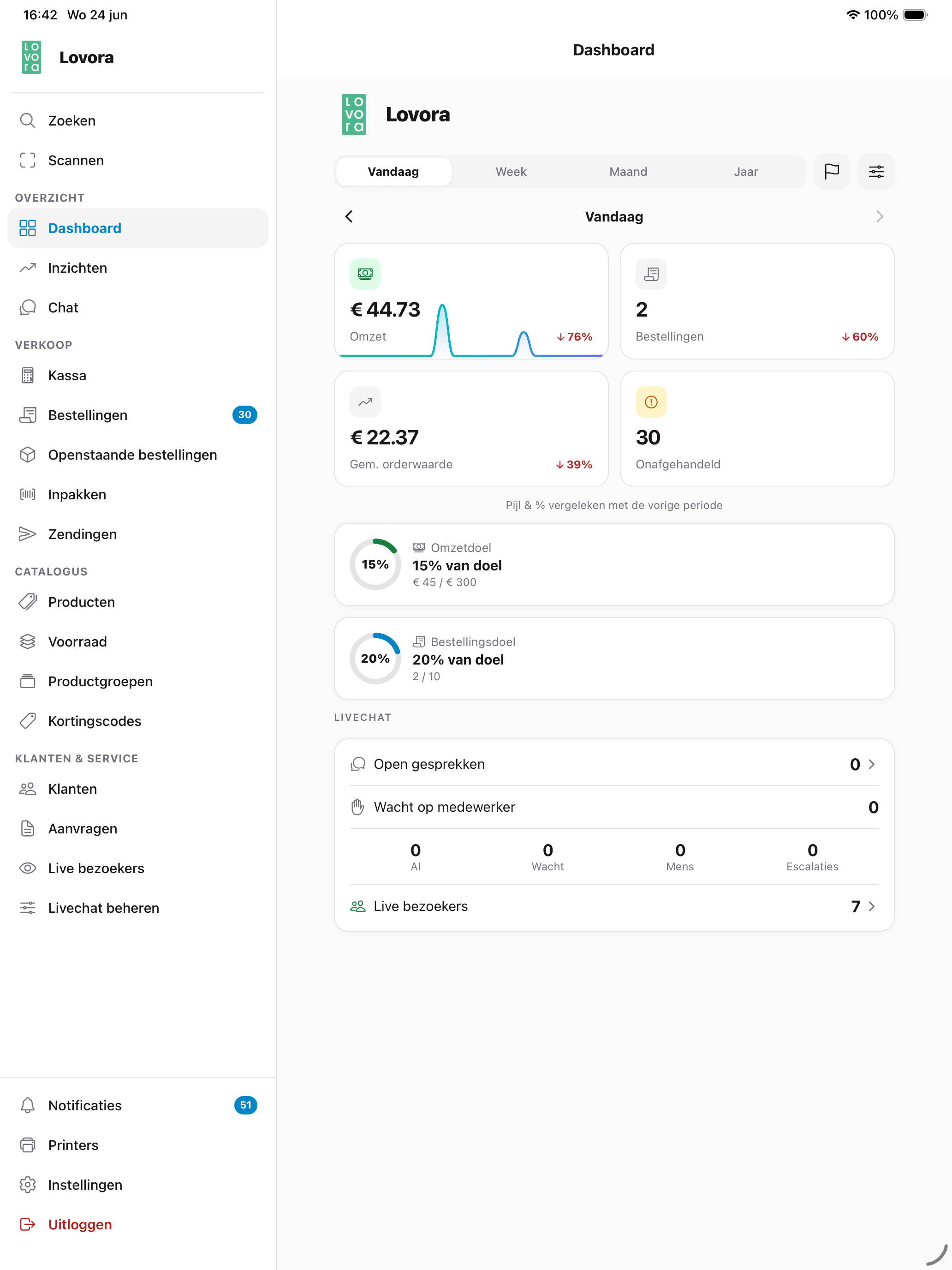
Task: Open Chat in the sidebar
Action: coord(138,307)
